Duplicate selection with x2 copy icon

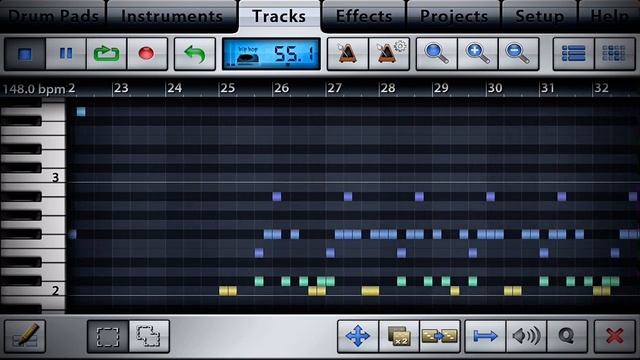point(399,336)
